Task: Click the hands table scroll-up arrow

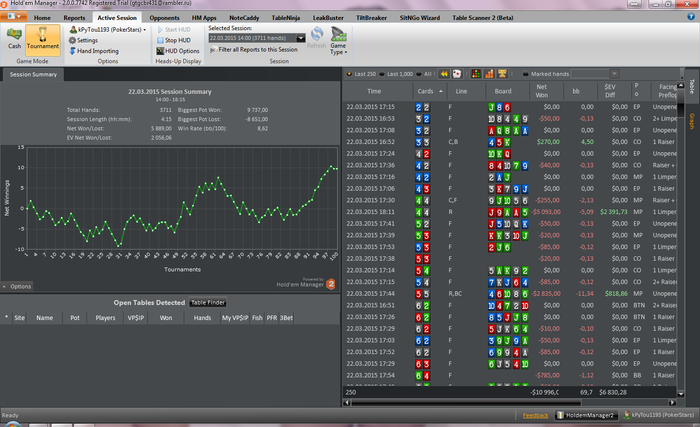Action: [x=681, y=85]
